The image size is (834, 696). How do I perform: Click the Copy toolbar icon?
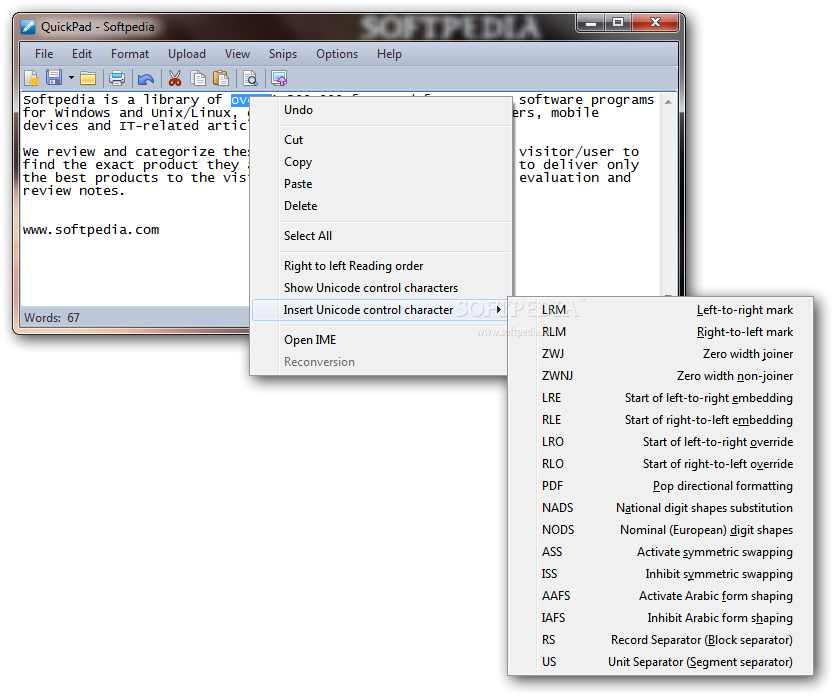click(198, 79)
